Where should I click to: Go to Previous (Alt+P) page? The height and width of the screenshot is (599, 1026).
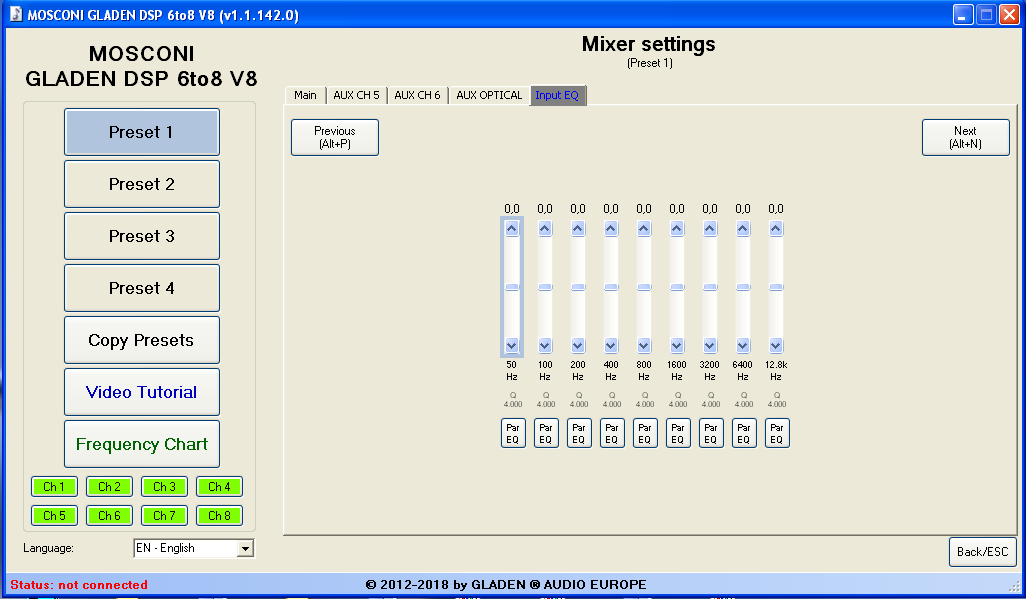335,137
